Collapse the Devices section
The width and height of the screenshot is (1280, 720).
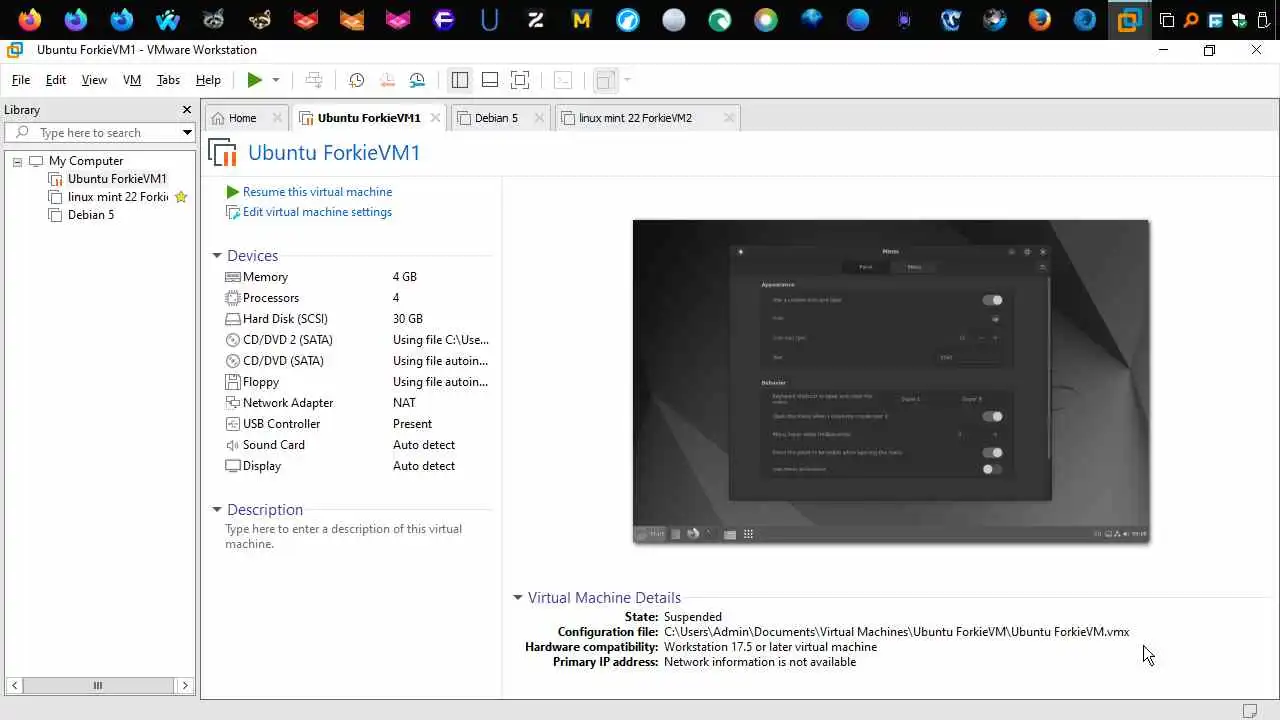pos(217,256)
